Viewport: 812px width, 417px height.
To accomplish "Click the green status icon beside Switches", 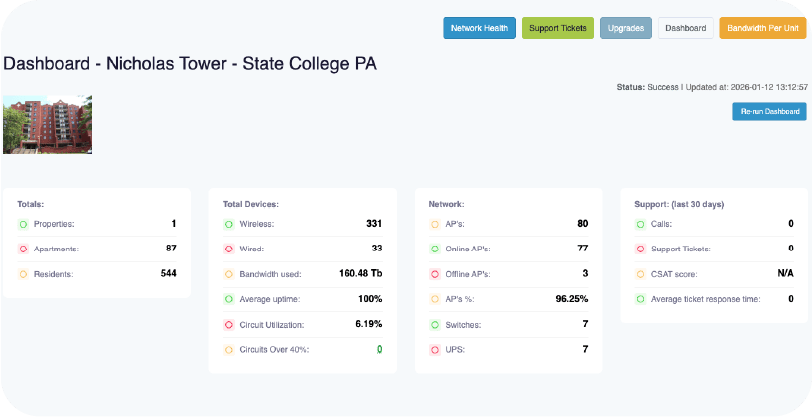I will pyautogui.click(x=435, y=324).
